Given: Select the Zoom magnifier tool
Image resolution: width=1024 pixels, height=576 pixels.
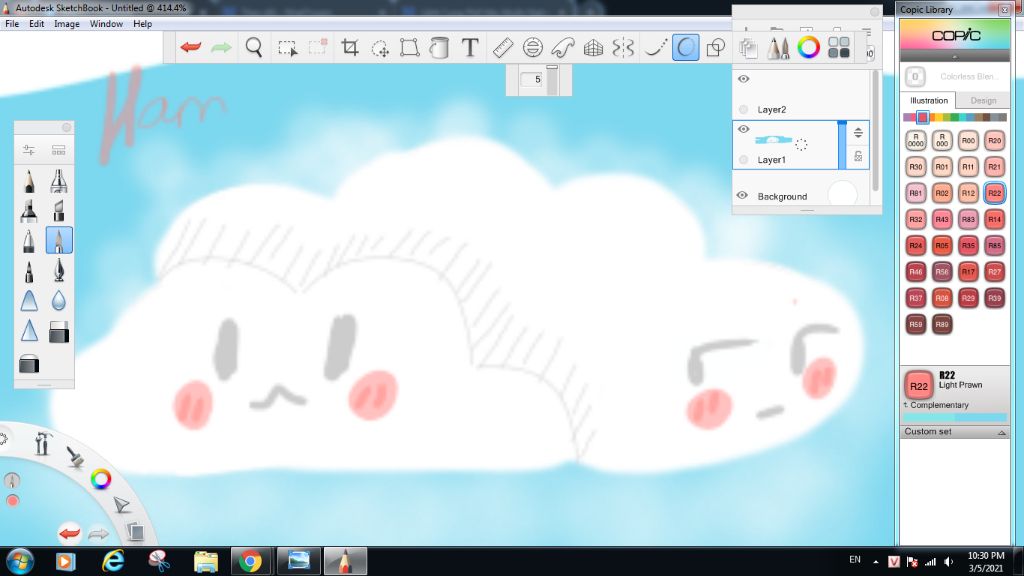Looking at the screenshot, I should 254,47.
